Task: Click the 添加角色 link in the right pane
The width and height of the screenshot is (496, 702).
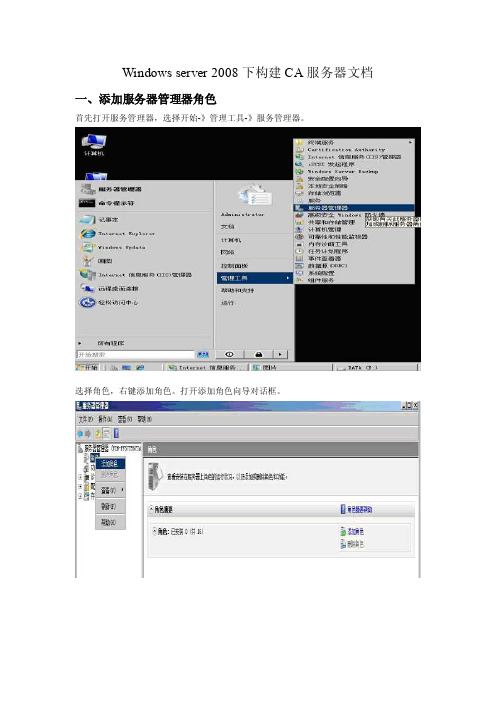Action: (x=352, y=531)
